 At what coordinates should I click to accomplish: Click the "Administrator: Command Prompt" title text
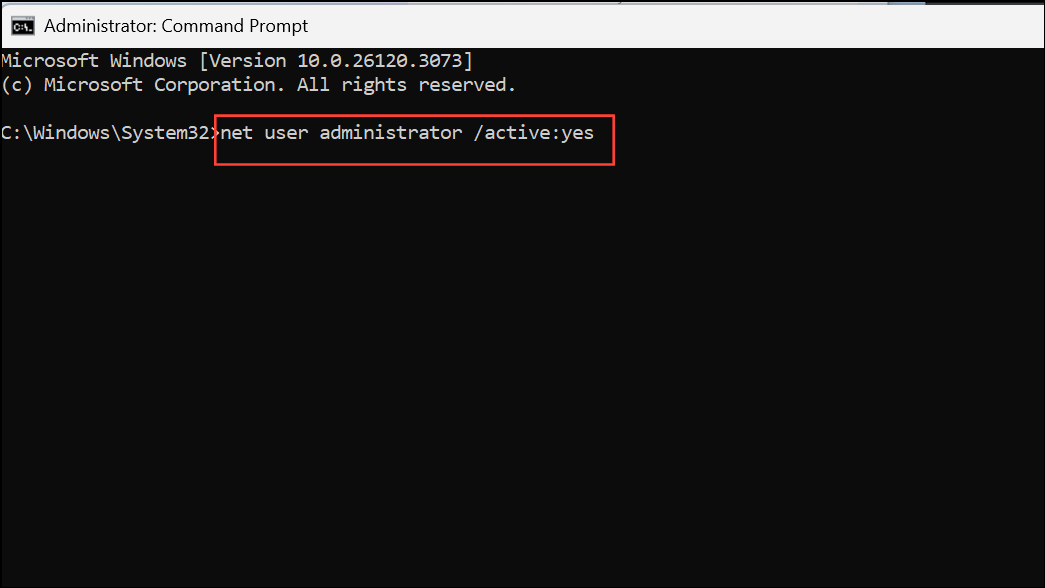(x=176, y=26)
